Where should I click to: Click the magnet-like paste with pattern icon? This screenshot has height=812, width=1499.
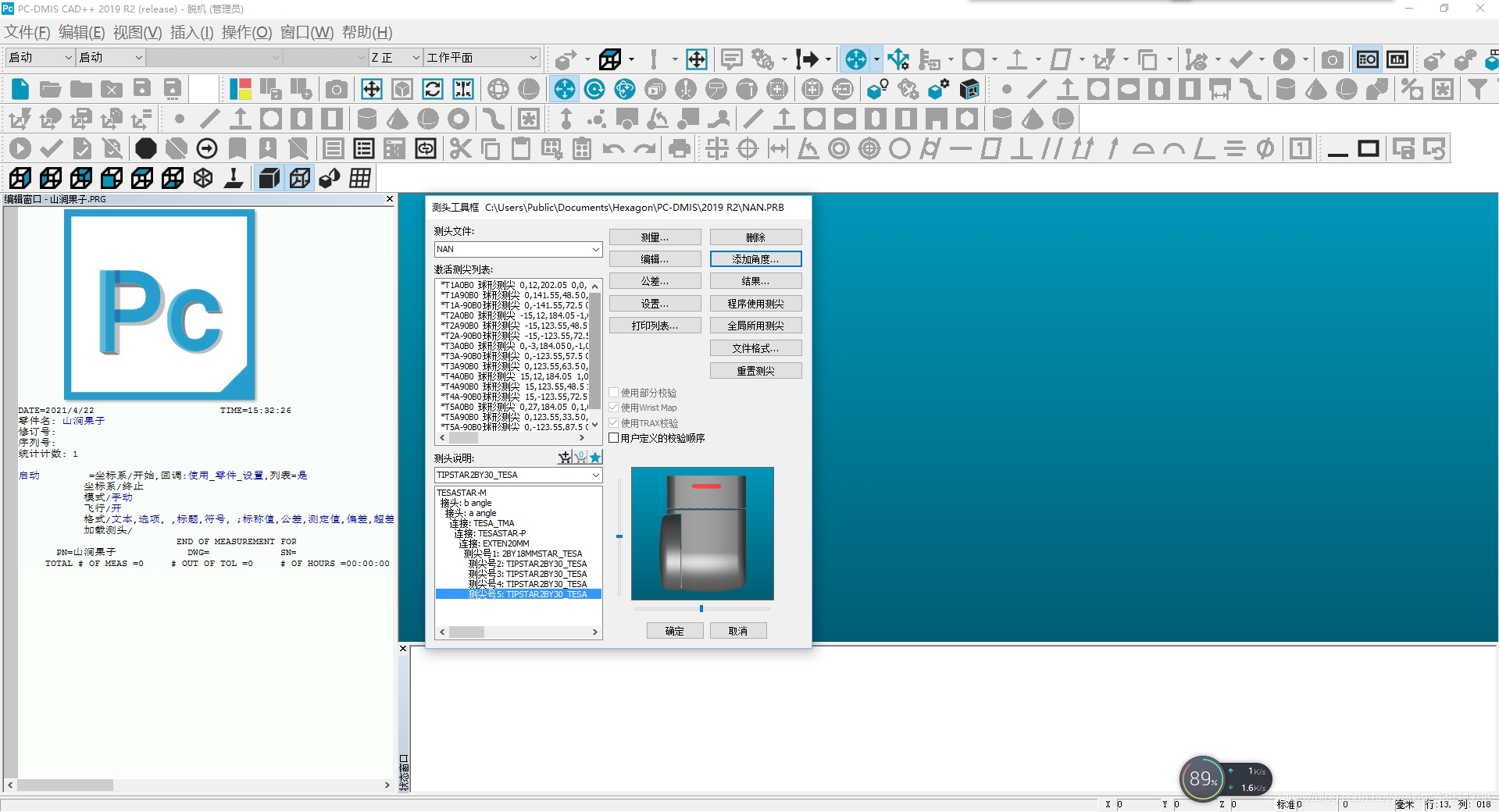click(x=582, y=148)
